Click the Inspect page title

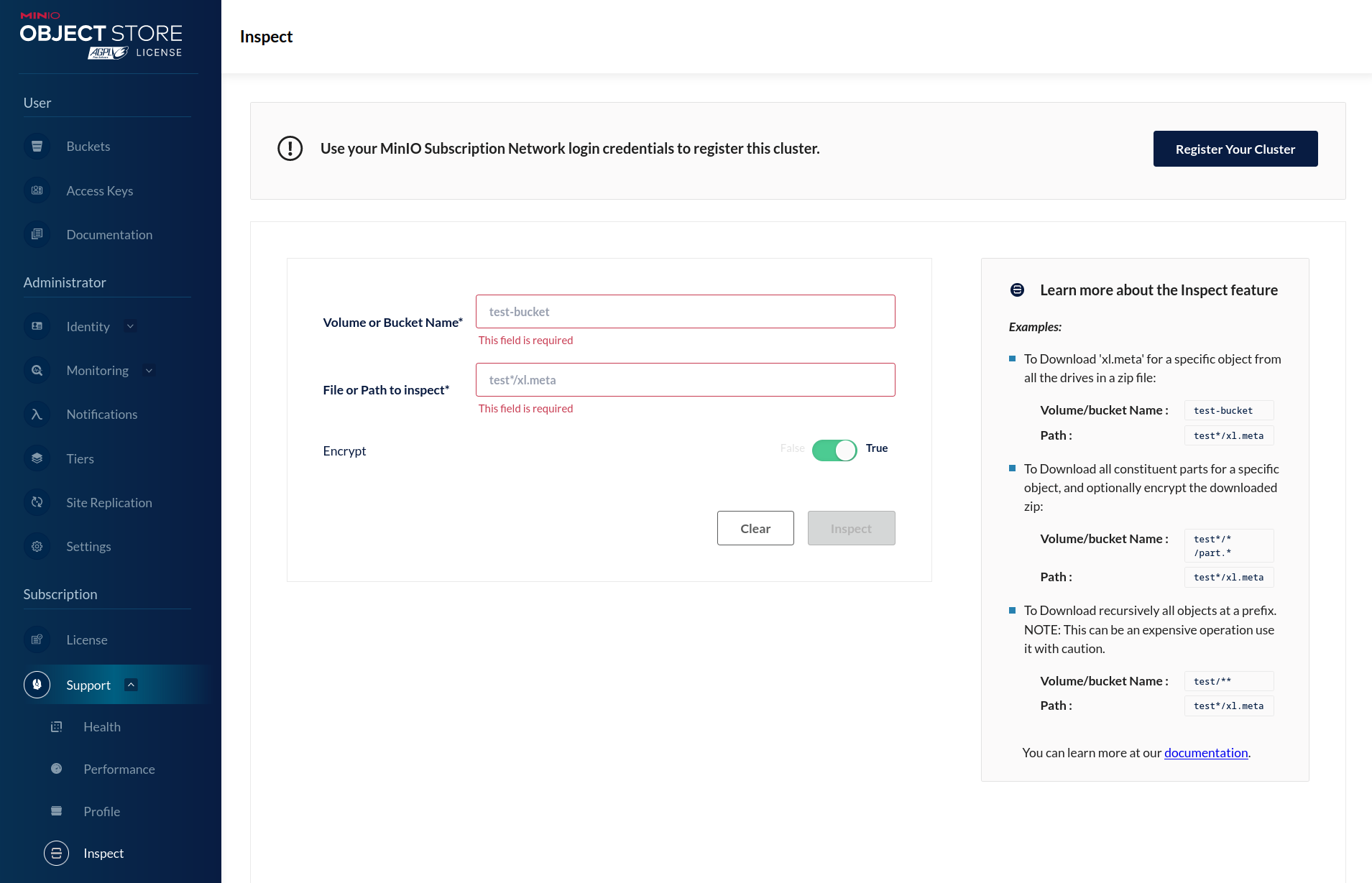click(x=266, y=37)
